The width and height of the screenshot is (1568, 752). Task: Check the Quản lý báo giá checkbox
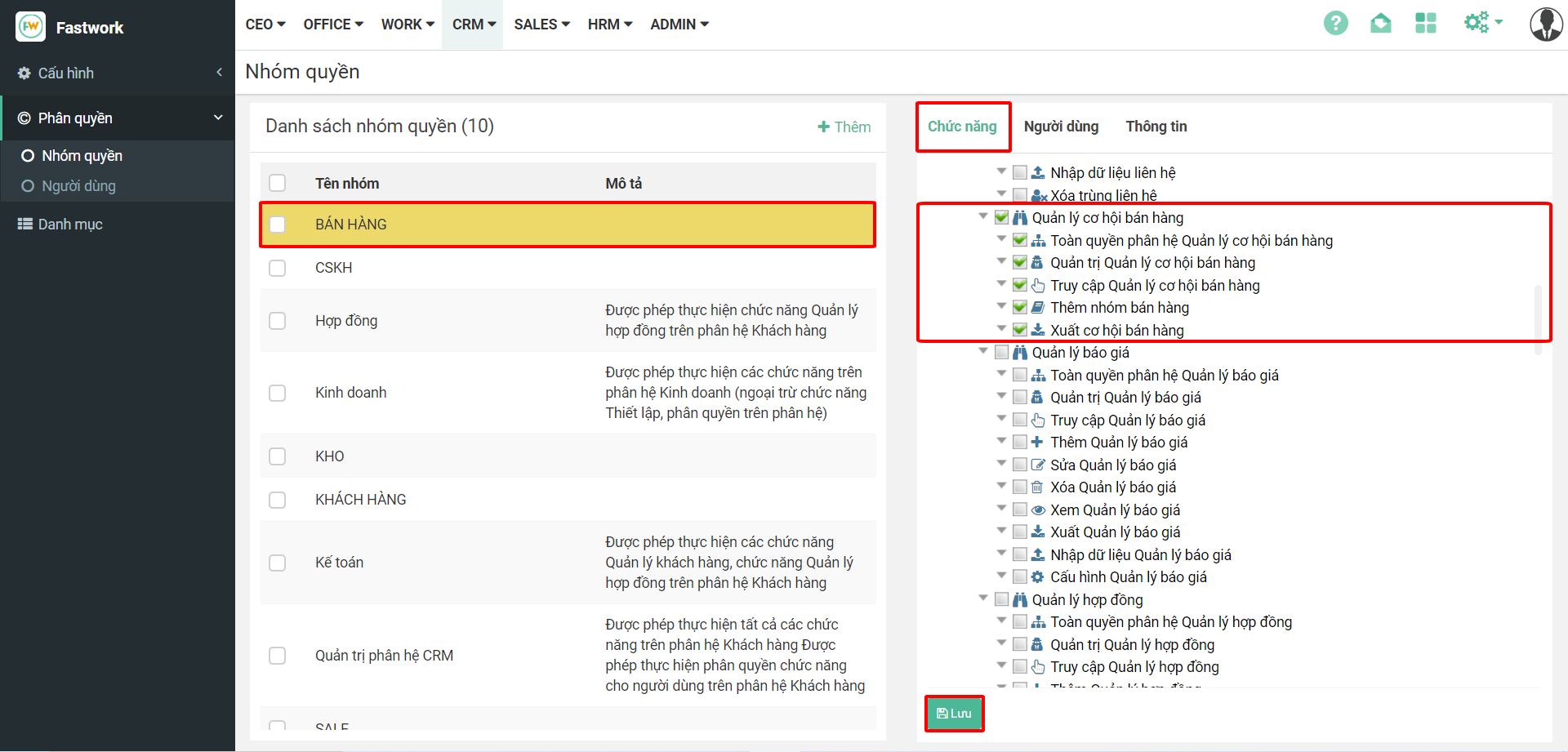[1002, 353]
